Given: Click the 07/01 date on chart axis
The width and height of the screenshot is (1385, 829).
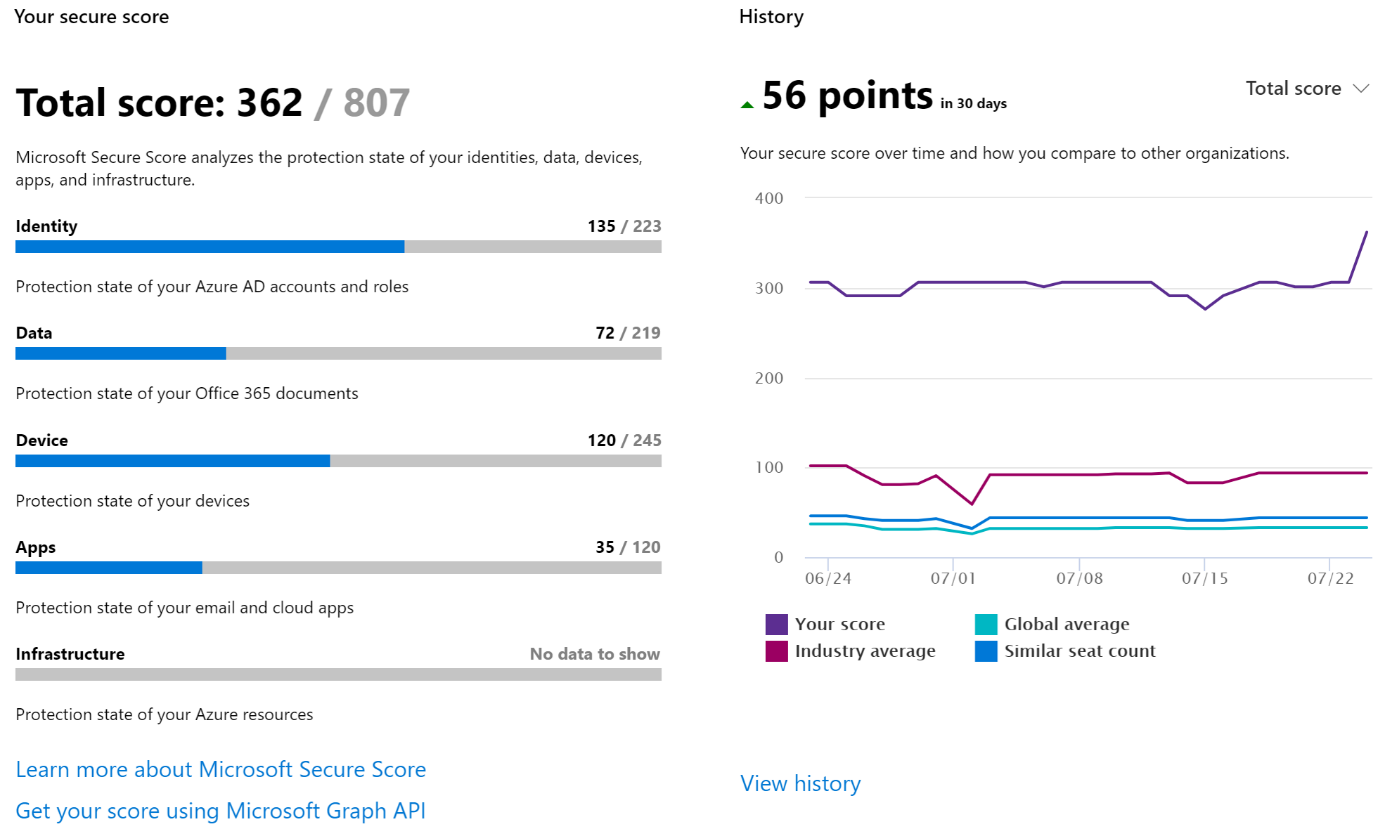Looking at the screenshot, I should pyautogui.click(x=953, y=578).
